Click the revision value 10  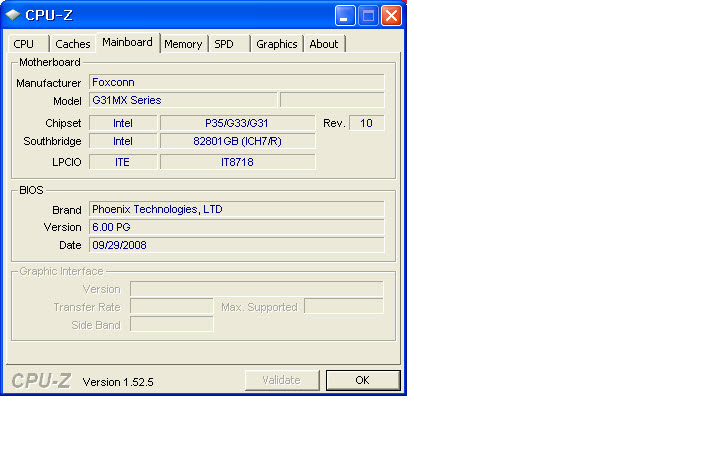pos(366,123)
